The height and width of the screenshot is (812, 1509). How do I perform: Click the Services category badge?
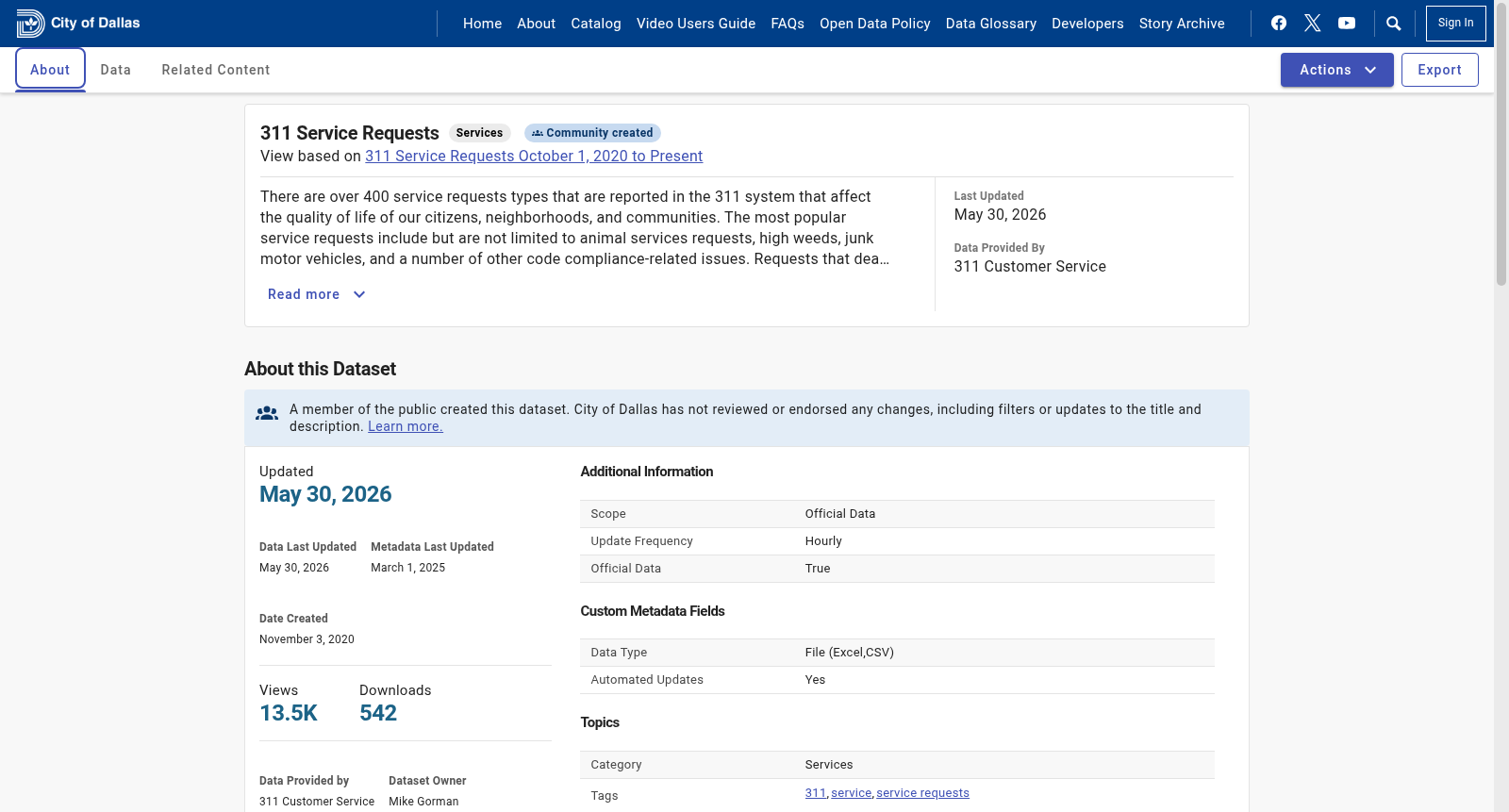479,133
